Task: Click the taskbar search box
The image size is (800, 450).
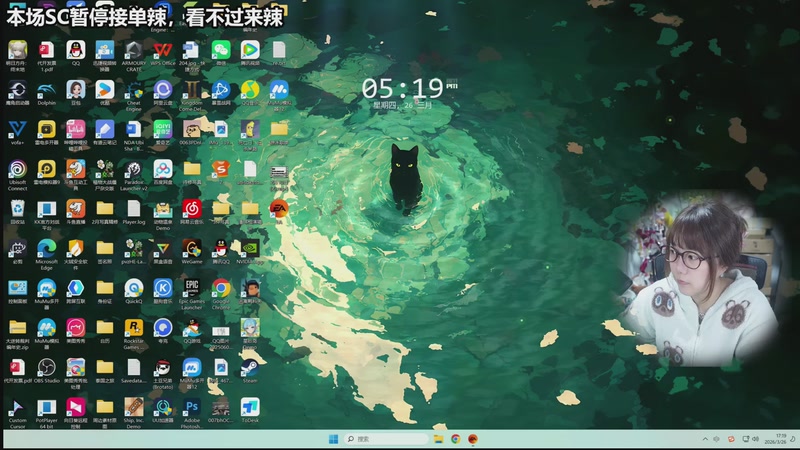Action: coord(386,439)
